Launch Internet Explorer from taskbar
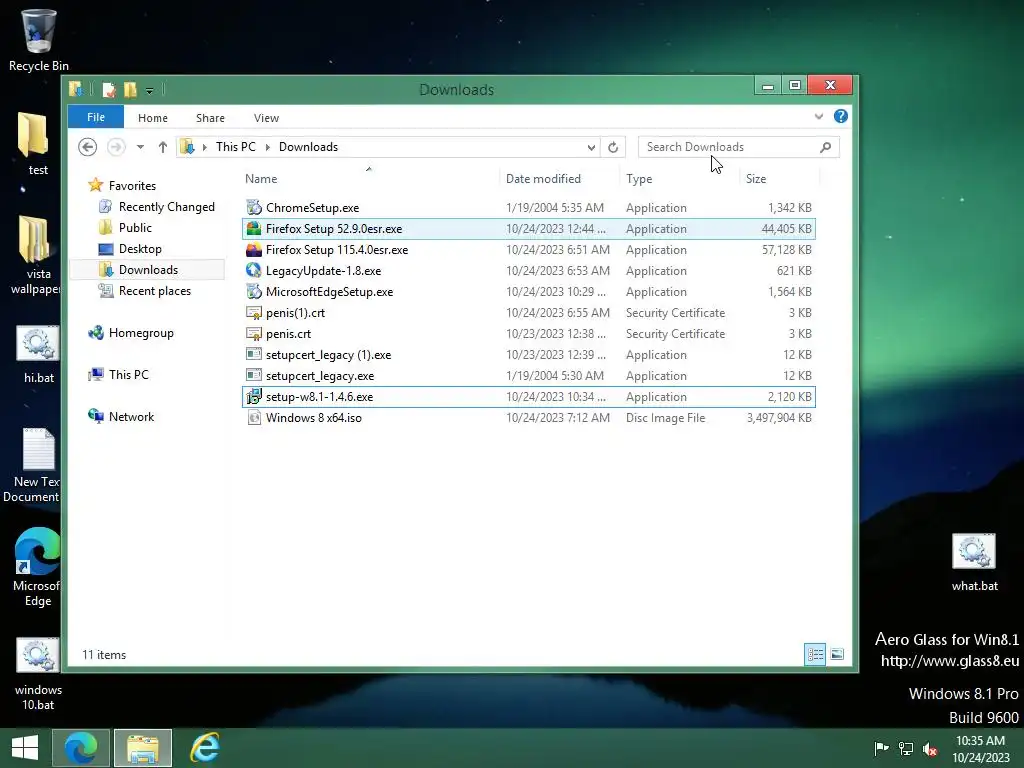Image resolution: width=1024 pixels, height=768 pixels. 205,748
